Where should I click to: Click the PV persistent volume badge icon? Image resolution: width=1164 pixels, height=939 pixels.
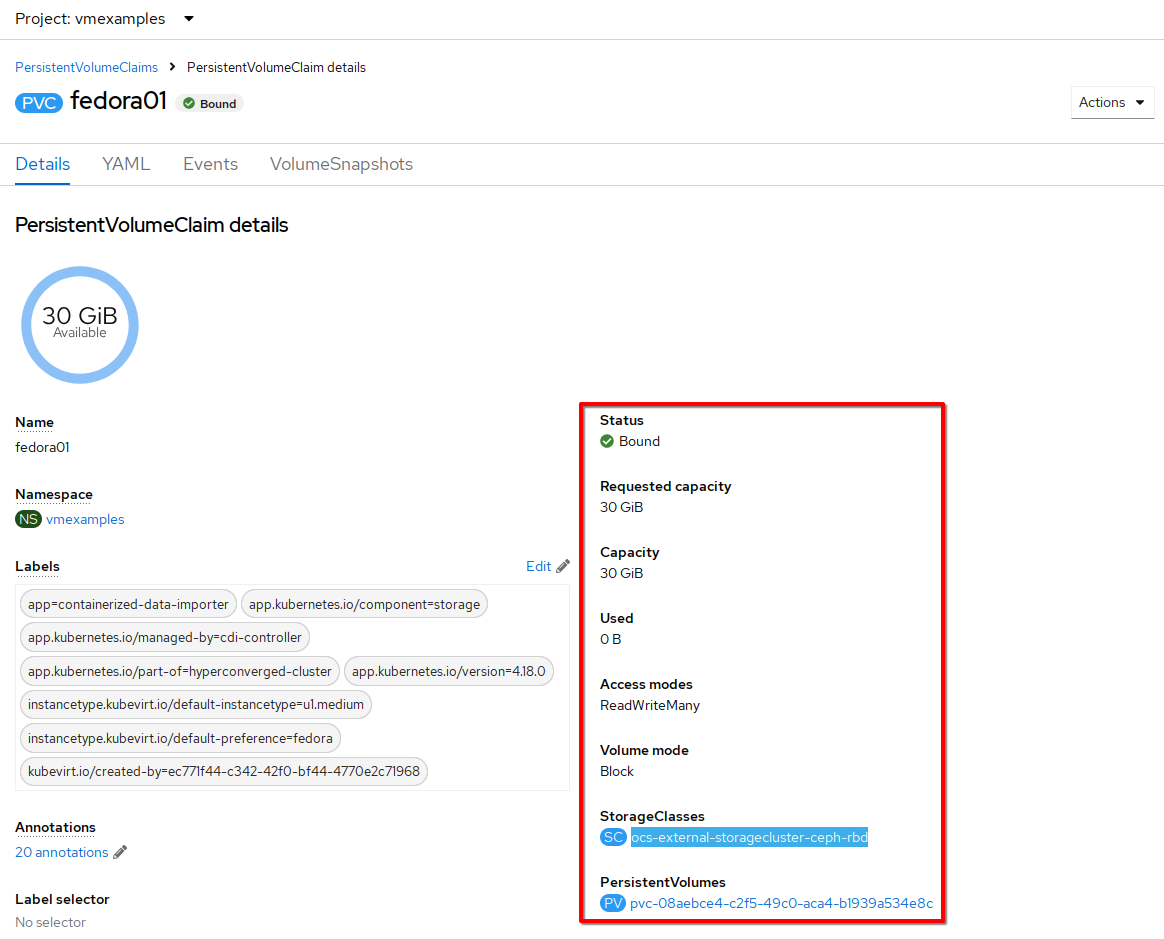(x=612, y=903)
